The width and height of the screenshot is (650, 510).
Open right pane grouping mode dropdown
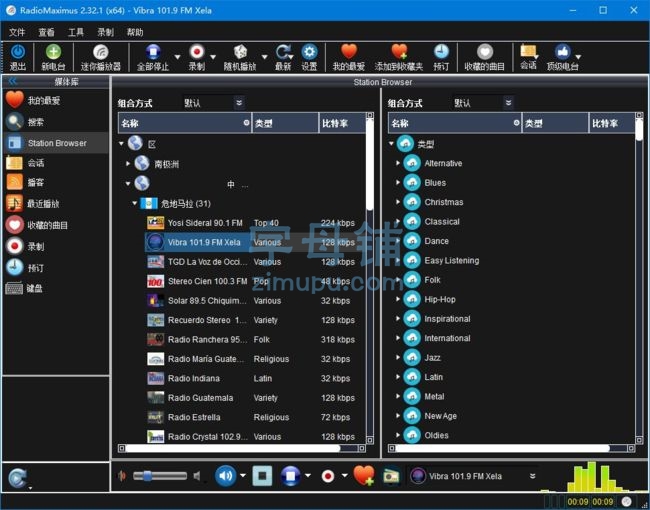click(484, 103)
